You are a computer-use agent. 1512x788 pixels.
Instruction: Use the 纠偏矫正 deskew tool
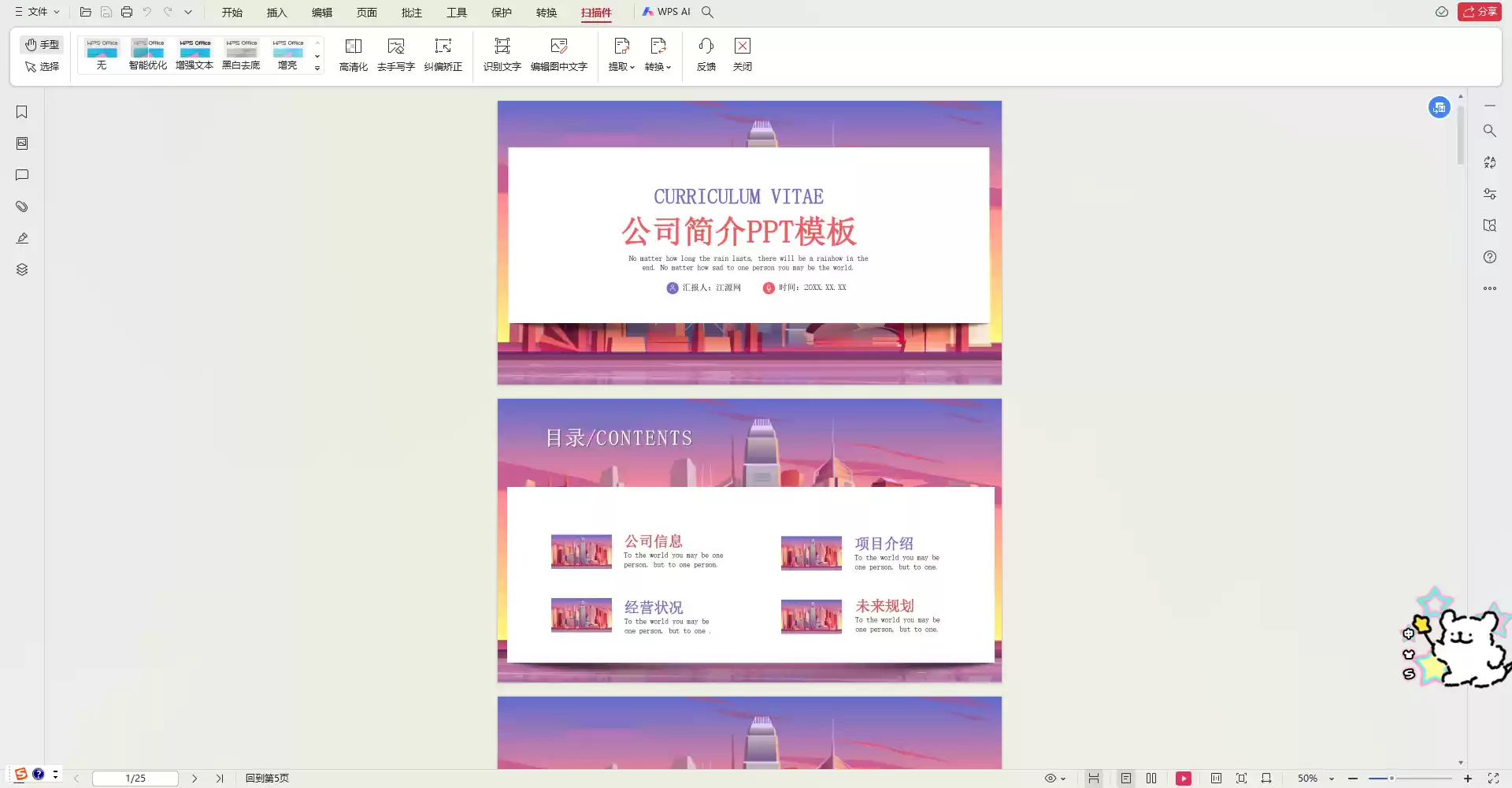click(443, 54)
